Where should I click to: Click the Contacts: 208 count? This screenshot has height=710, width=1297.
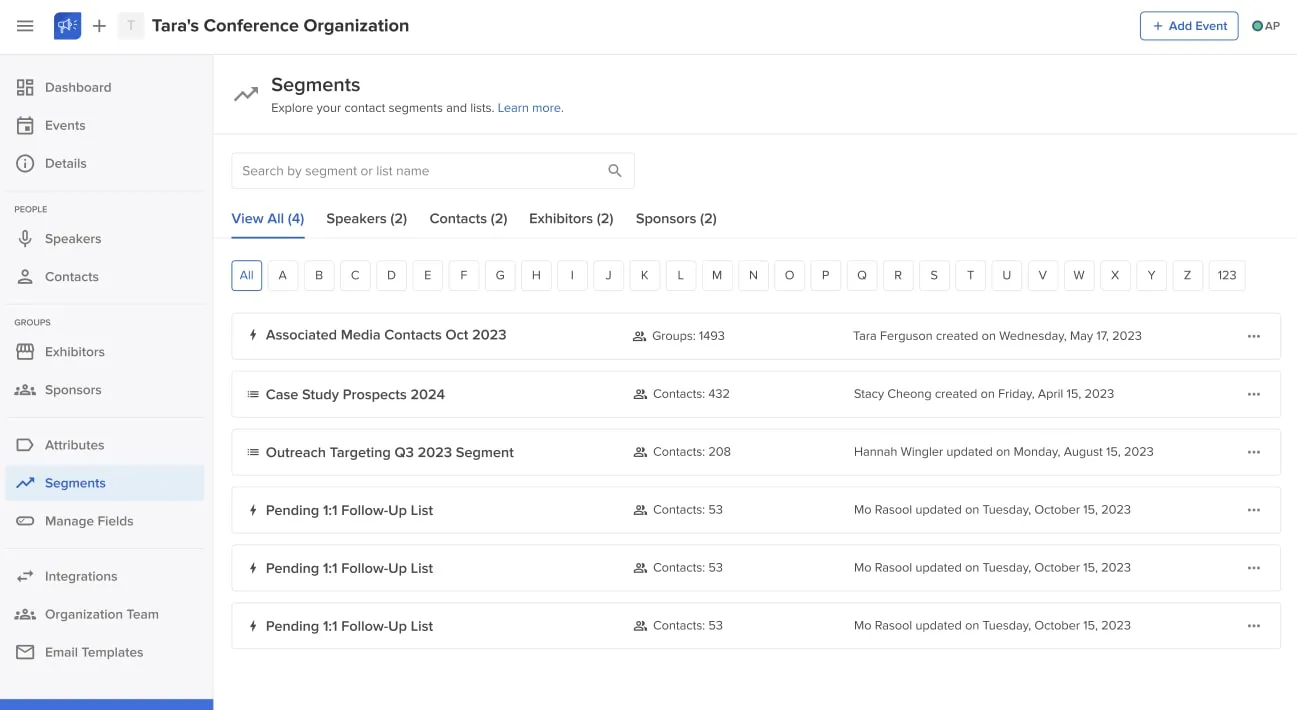(x=692, y=452)
